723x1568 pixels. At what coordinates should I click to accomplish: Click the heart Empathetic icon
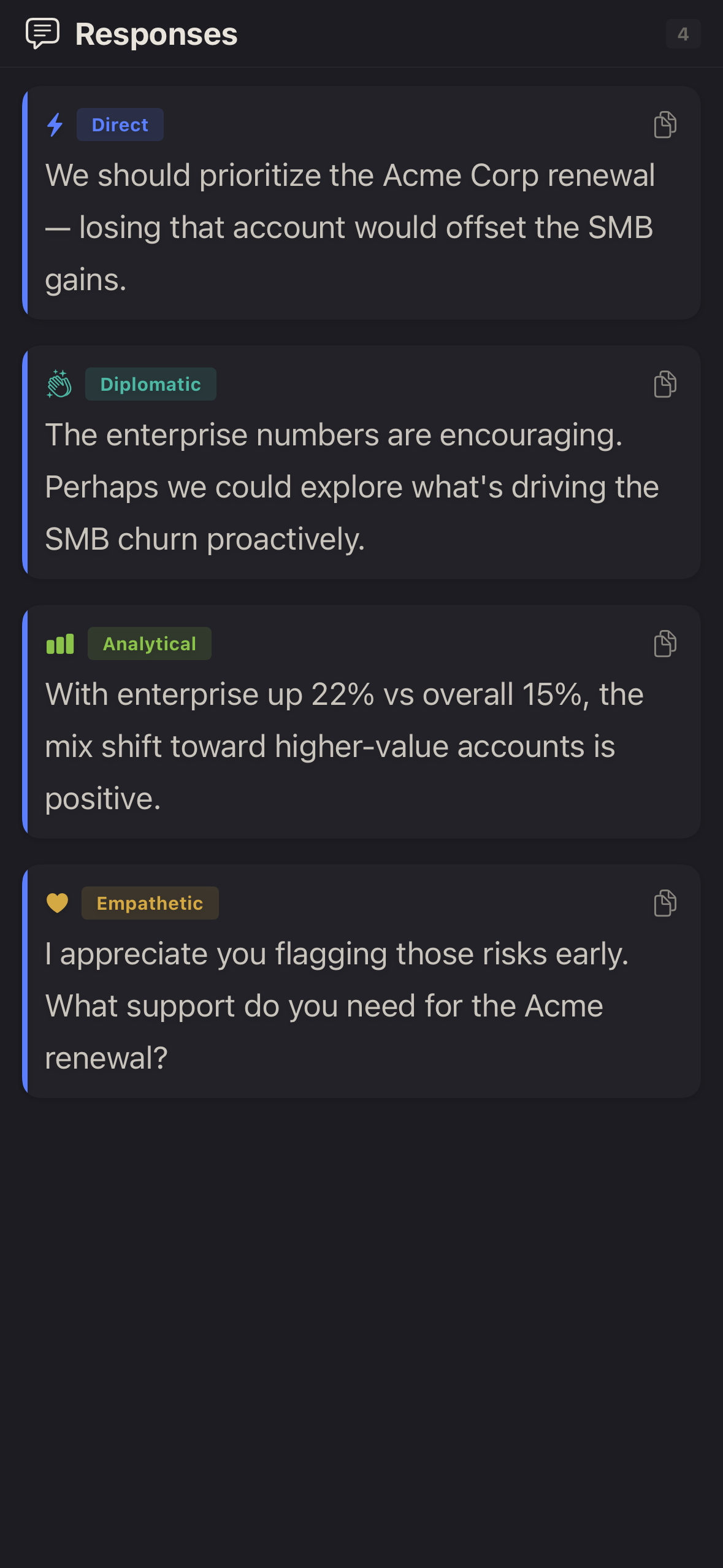click(58, 903)
